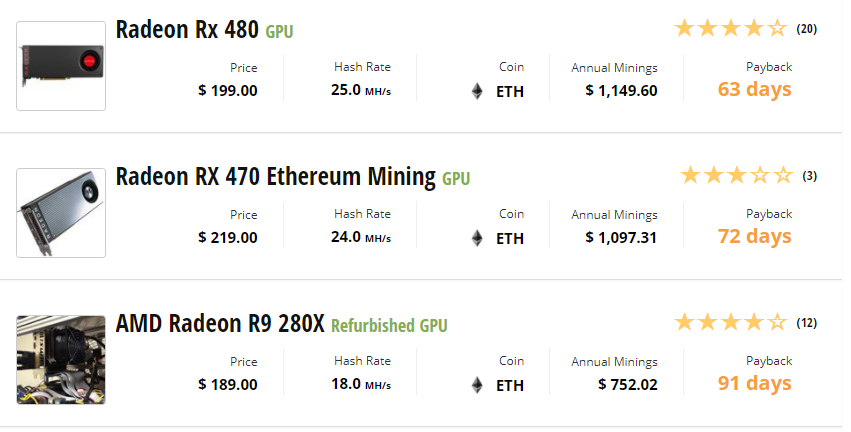Click the 91 days payback value
Image resolution: width=851 pixels, height=432 pixels.
click(x=754, y=384)
